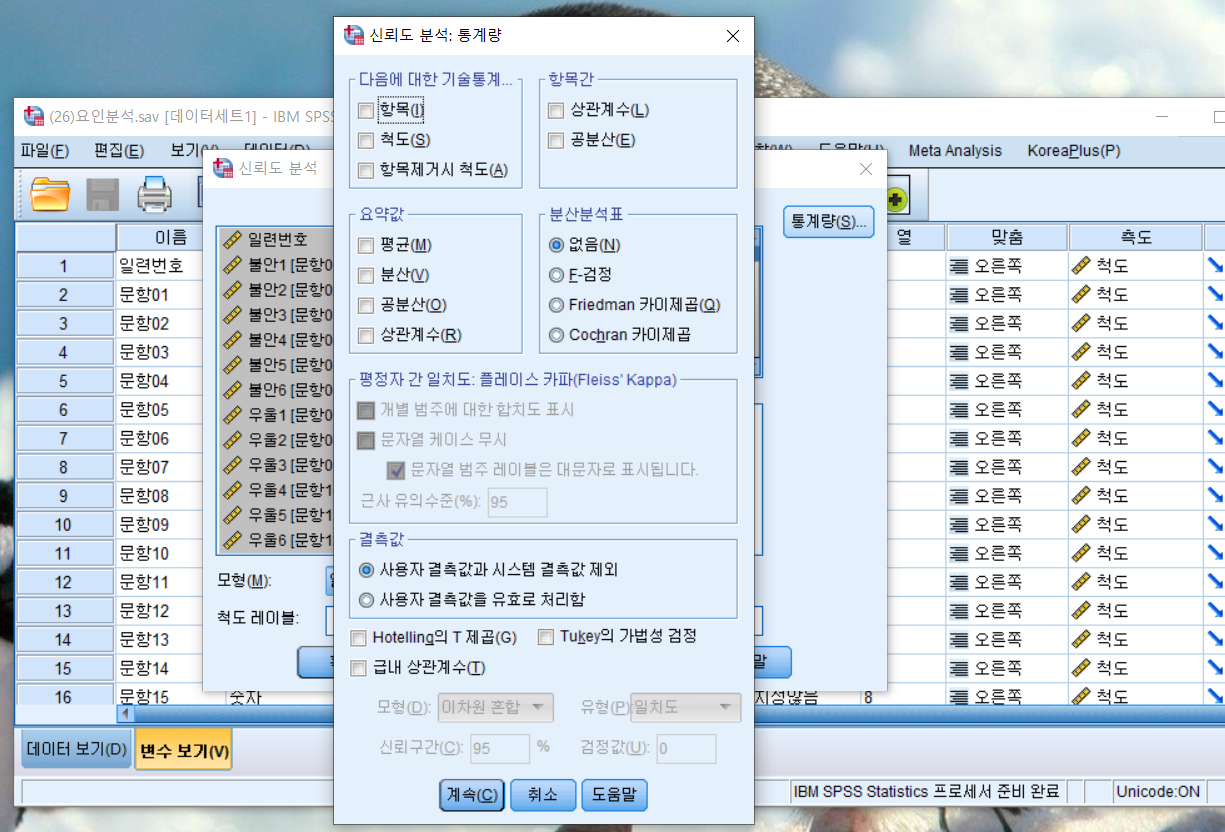Image resolution: width=1225 pixels, height=832 pixels.
Task: Open KoreaPlus(P) menu
Action: [1074, 151]
